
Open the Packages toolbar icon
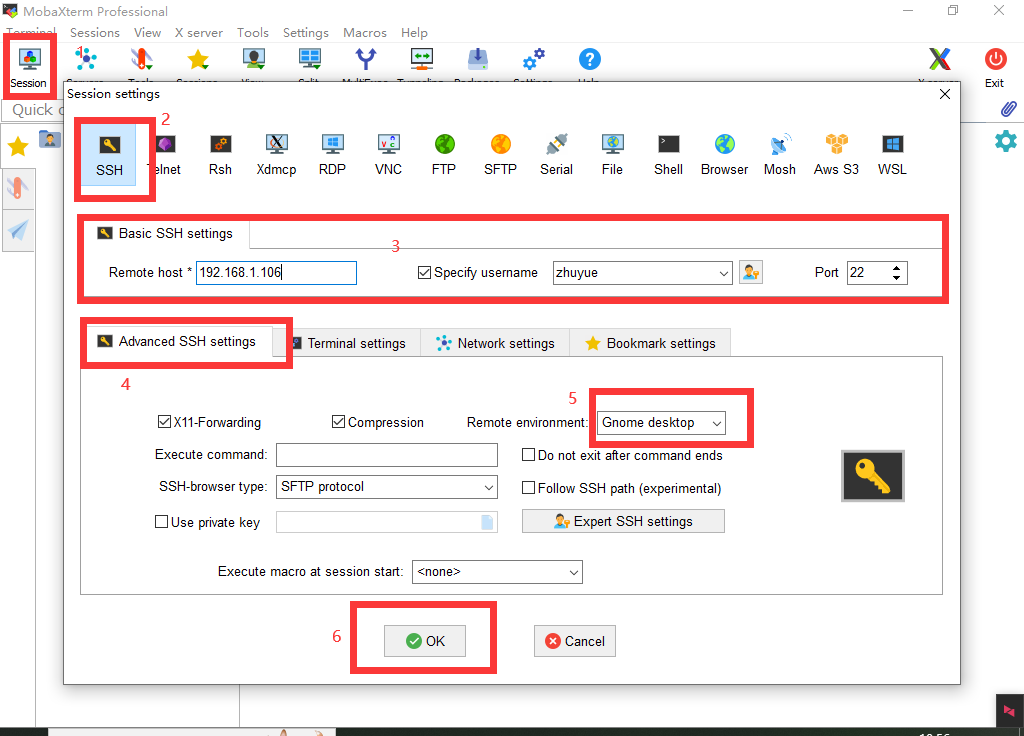click(477, 60)
